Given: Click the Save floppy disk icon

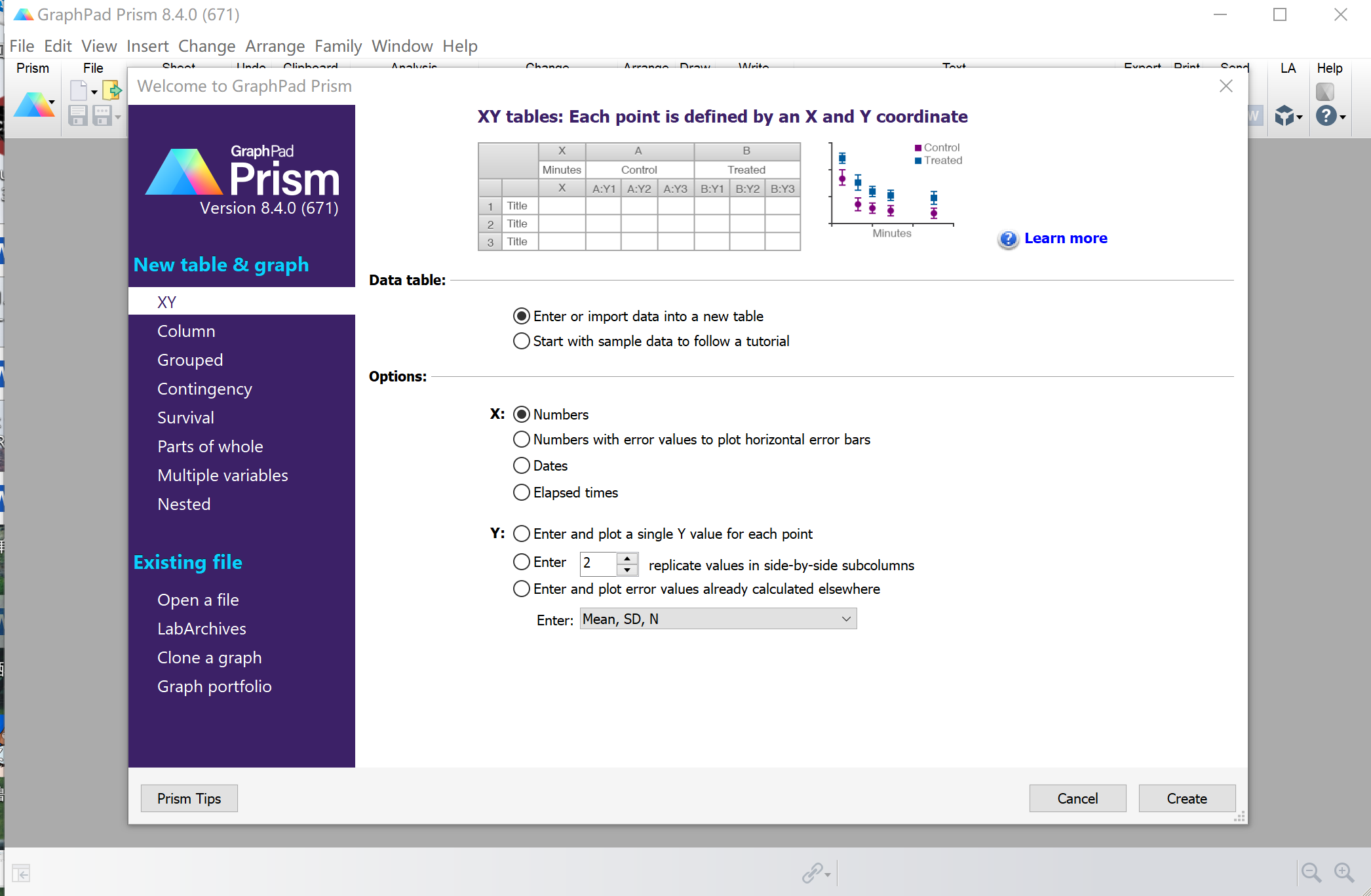Looking at the screenshot, I should coord(78,116).
